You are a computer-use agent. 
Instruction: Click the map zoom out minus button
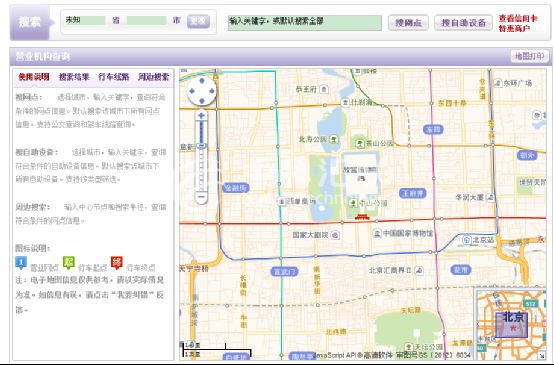(201, 196)
